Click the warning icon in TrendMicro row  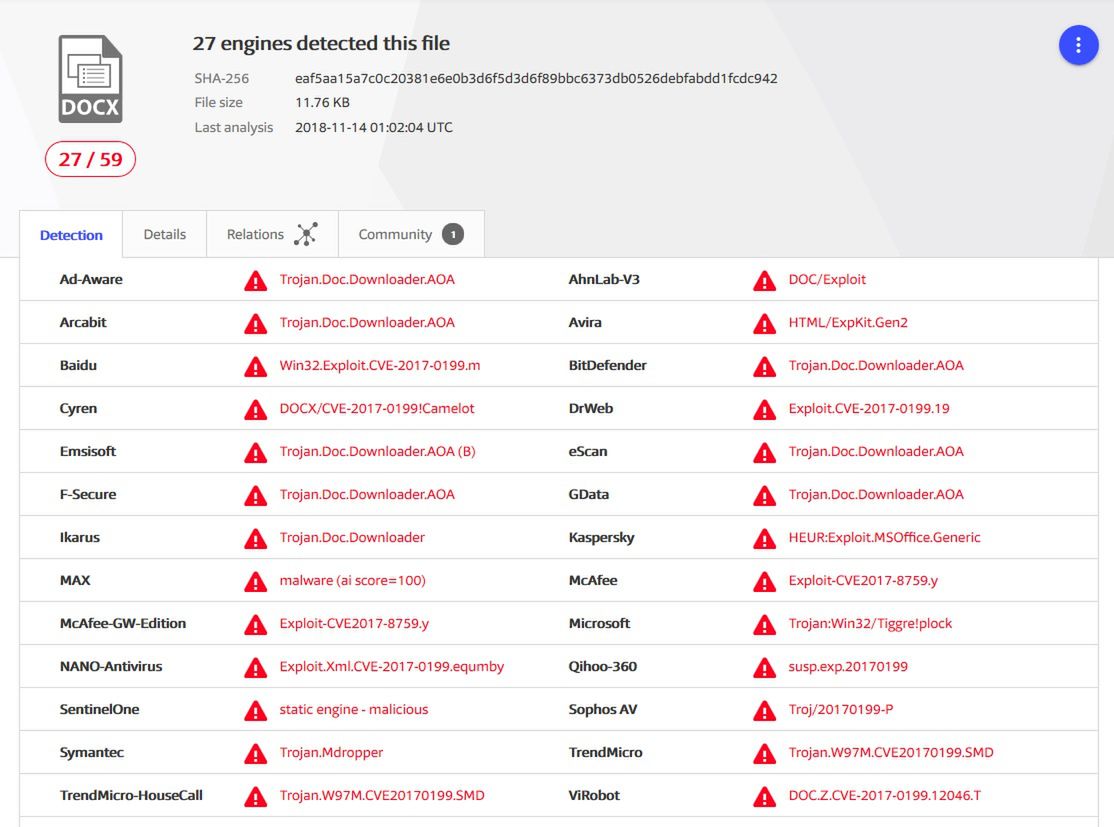(764, 753)
